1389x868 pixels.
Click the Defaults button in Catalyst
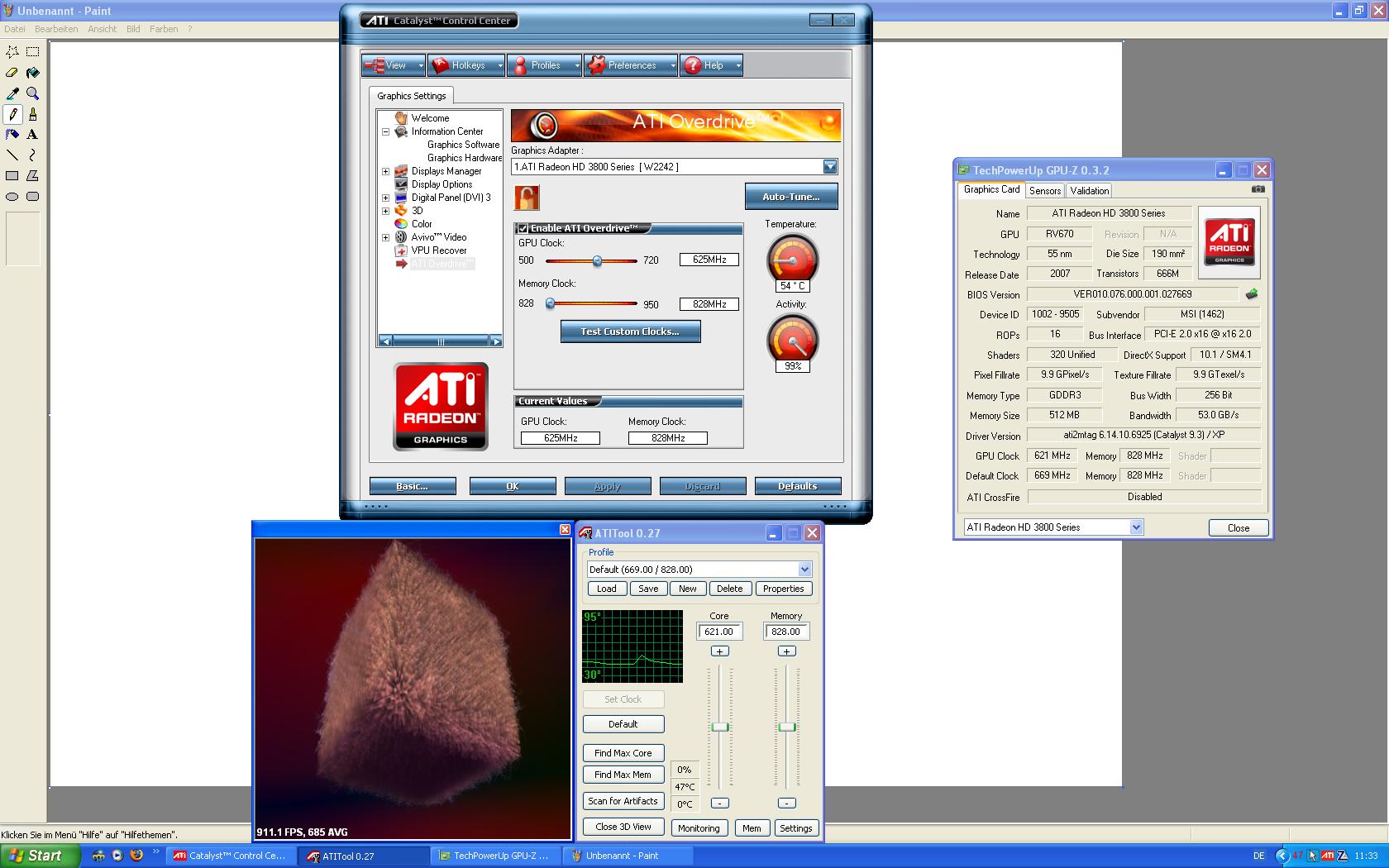798,486
